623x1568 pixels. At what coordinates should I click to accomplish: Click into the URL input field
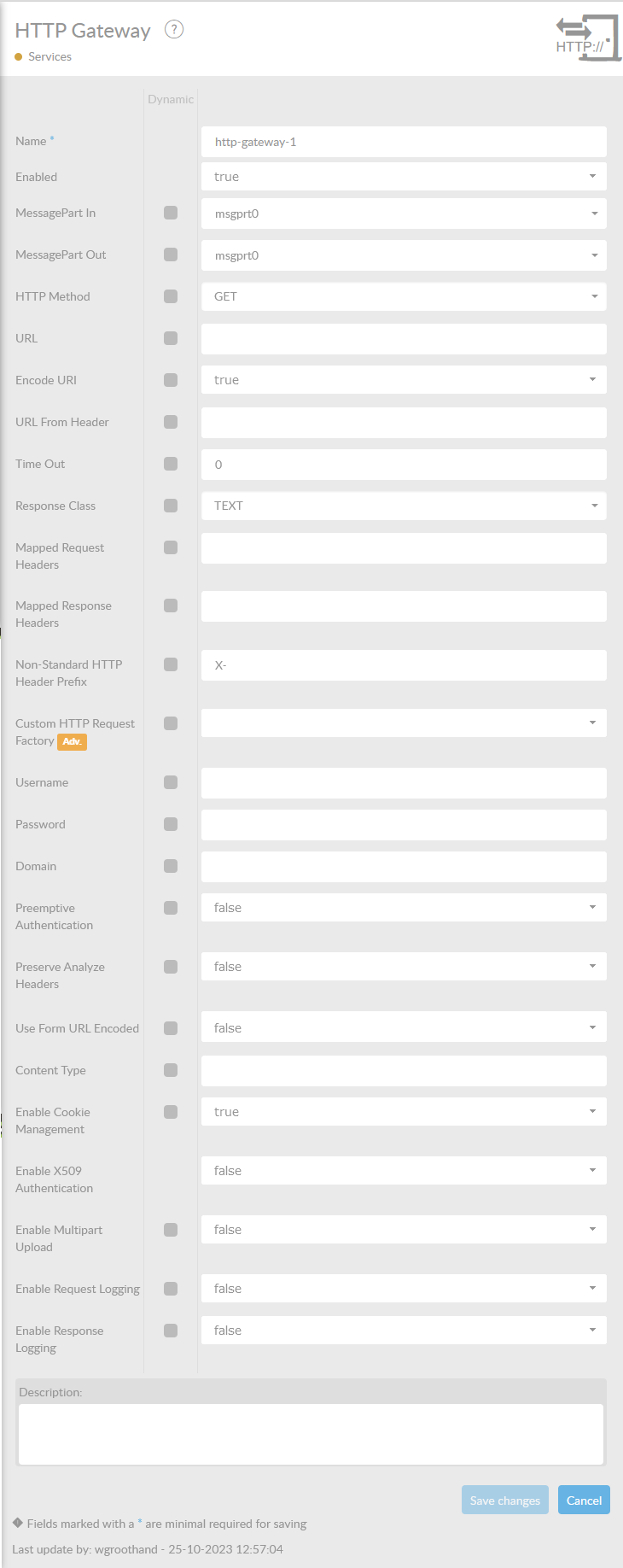click(x=404, y=339)
